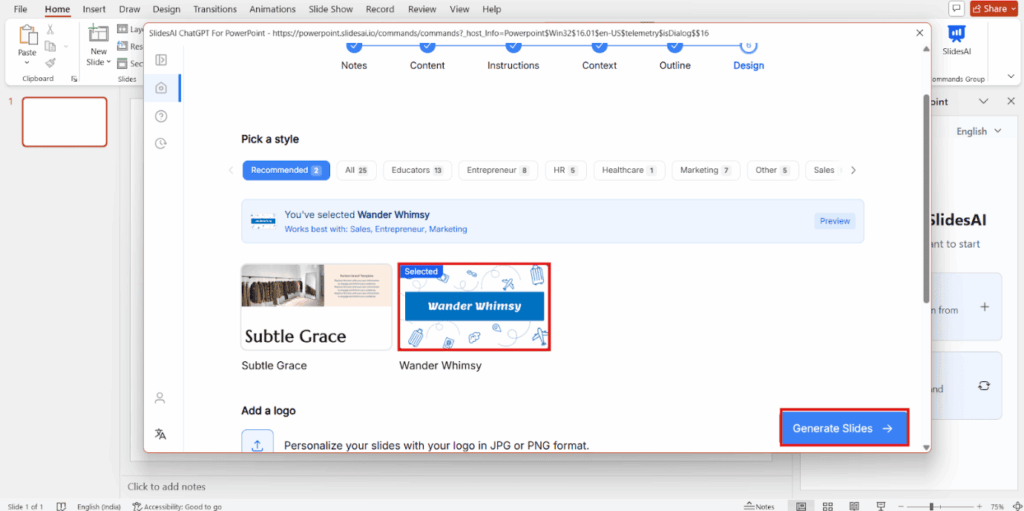The width and height of the screenshot is (1024, 511).
Task: Select the Marketing style category
Action: (x=705, y=170)
